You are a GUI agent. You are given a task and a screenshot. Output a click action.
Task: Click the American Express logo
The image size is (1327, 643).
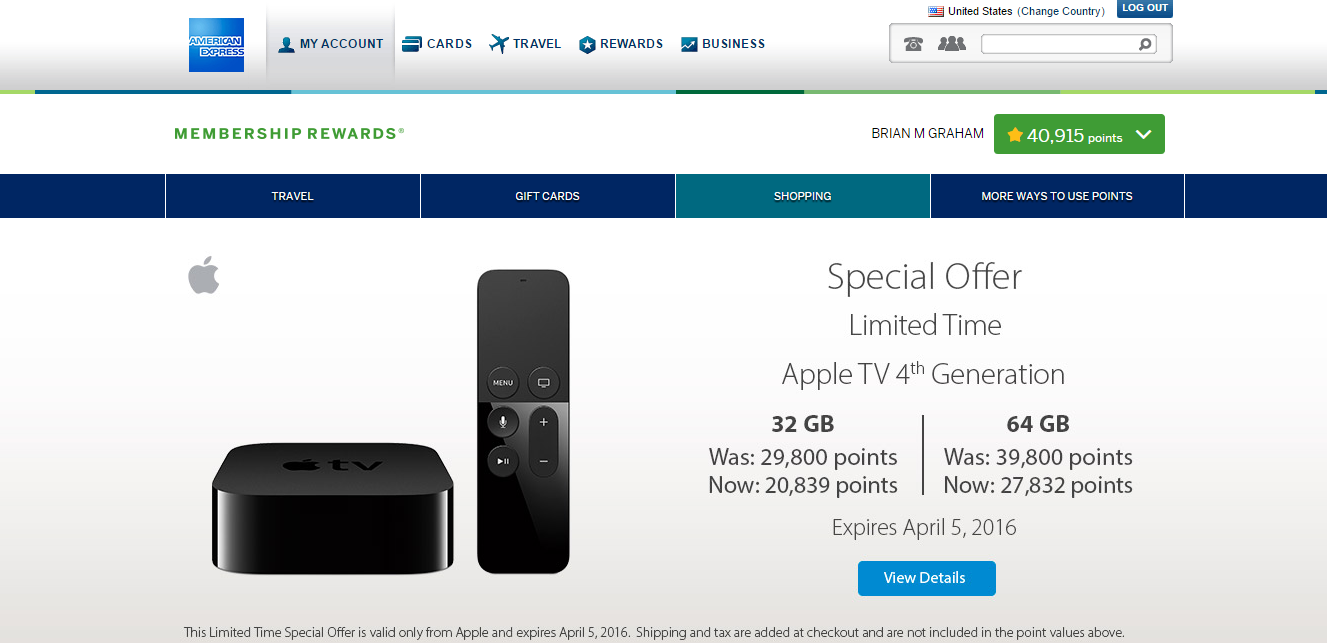[x=216, y=44]
